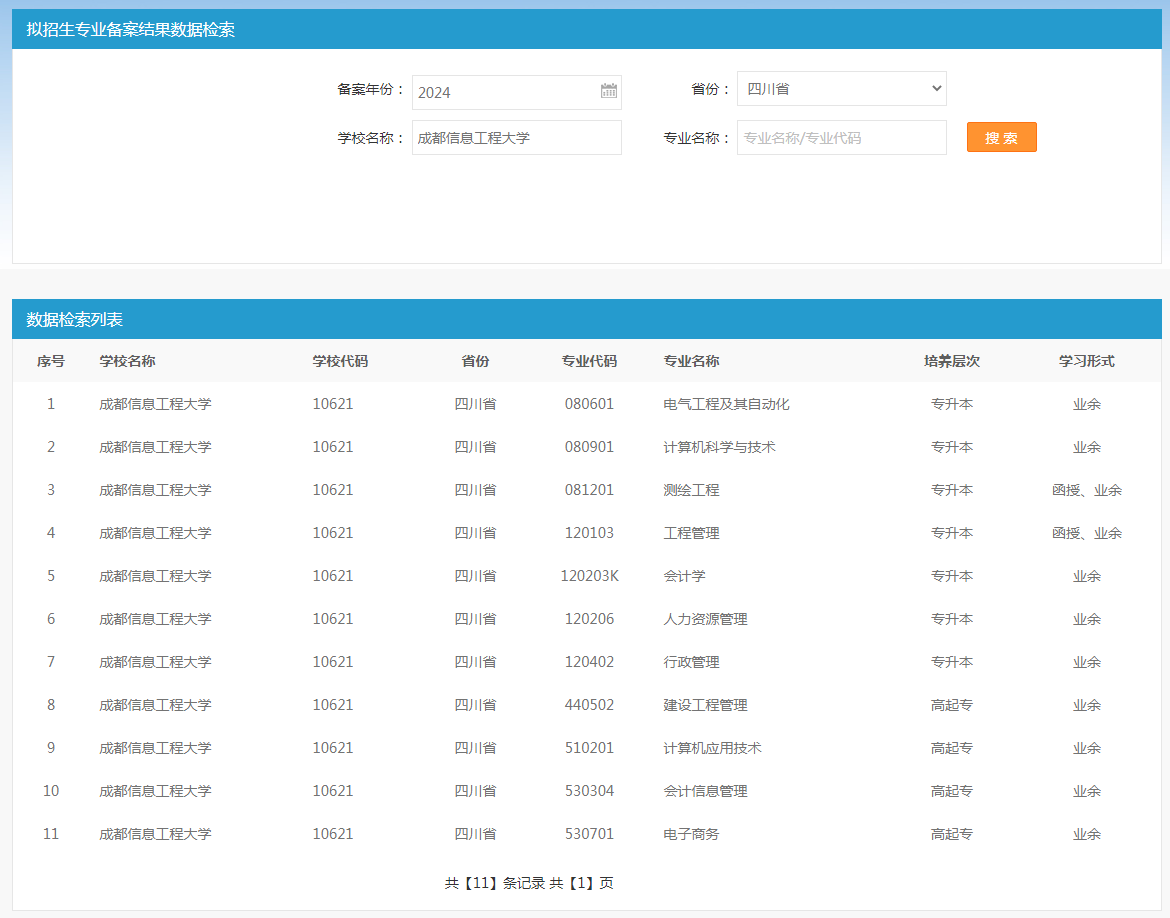
Task: Open the 省份 dropdown showing 四川省
Action: [x=841, y=89]
